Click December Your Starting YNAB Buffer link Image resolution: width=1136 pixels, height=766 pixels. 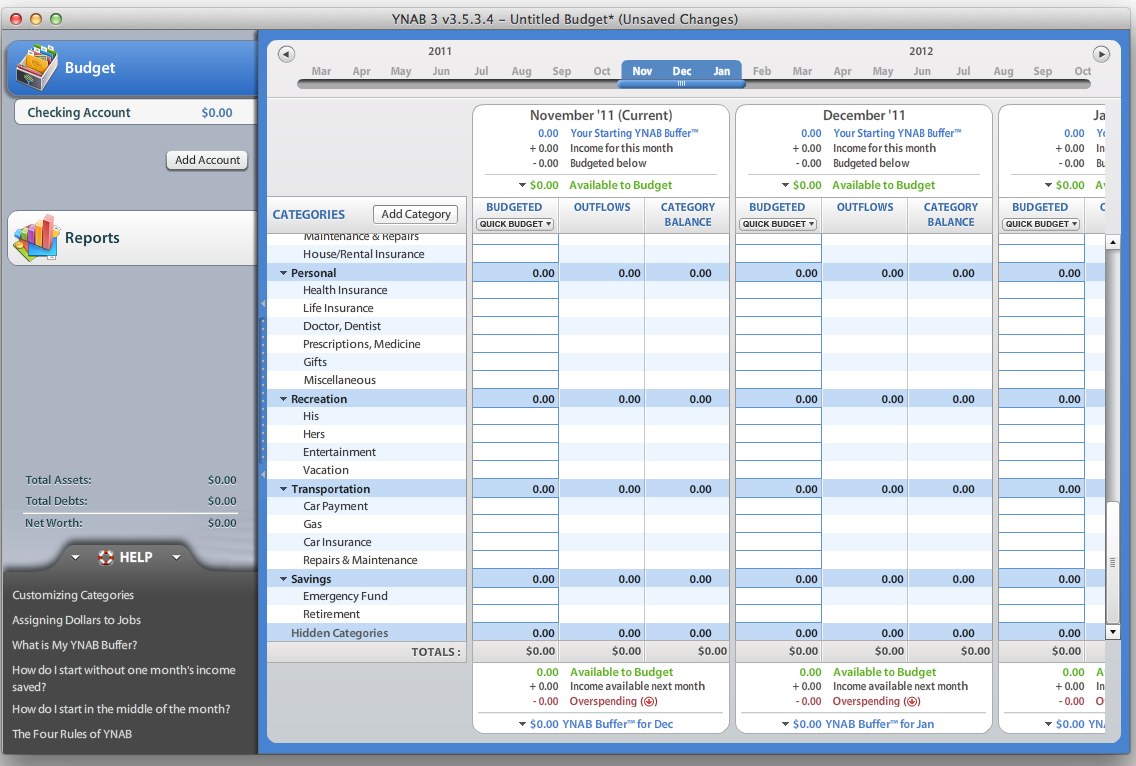tap(897, 133)
